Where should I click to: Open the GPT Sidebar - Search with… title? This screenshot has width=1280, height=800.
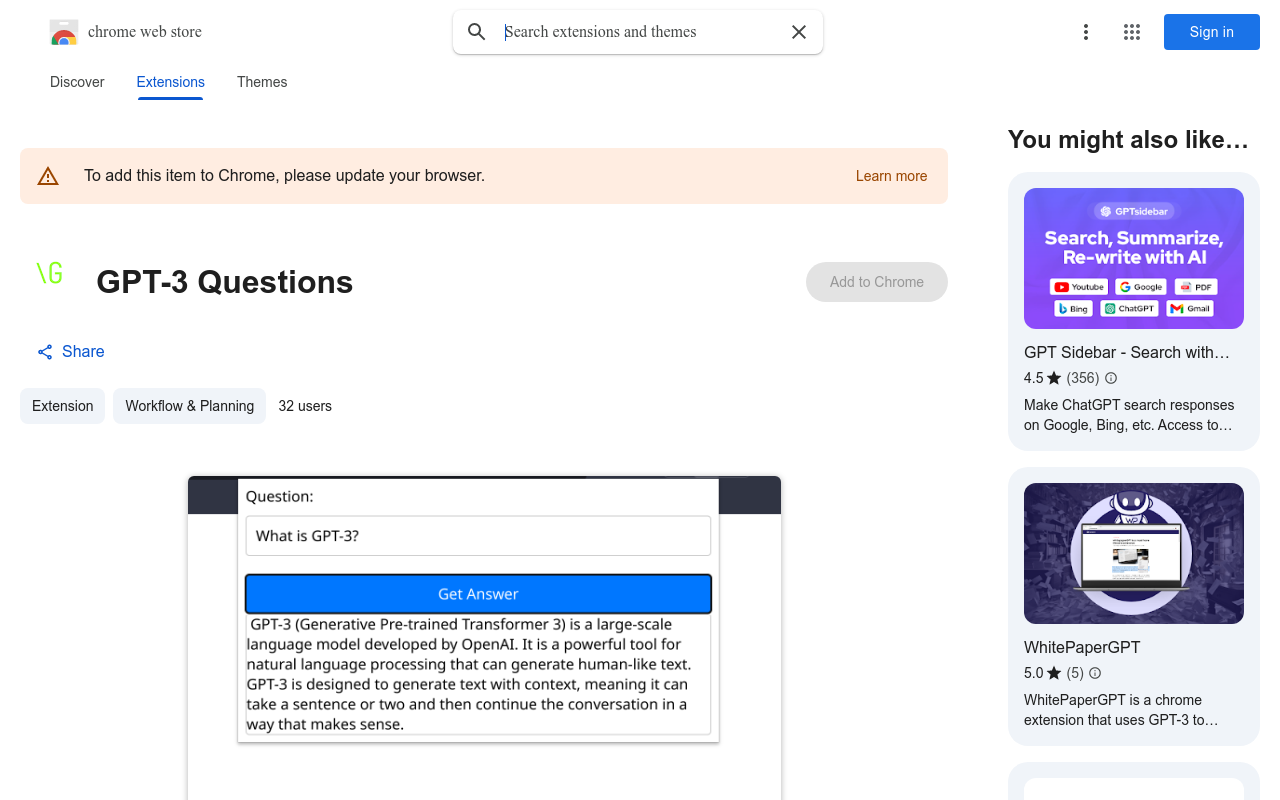(x=1127, y=352)
